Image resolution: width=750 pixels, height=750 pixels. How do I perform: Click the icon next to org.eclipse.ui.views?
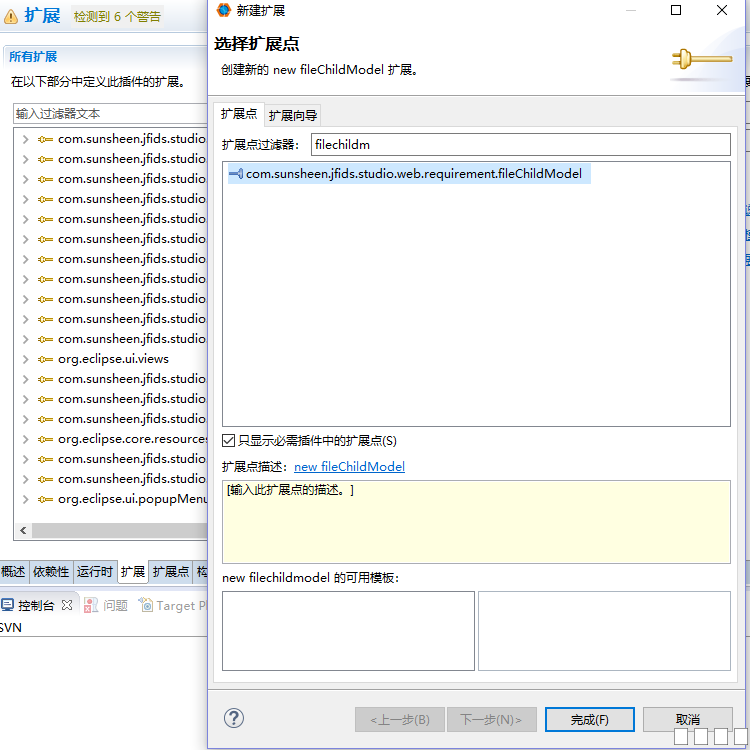45,359
